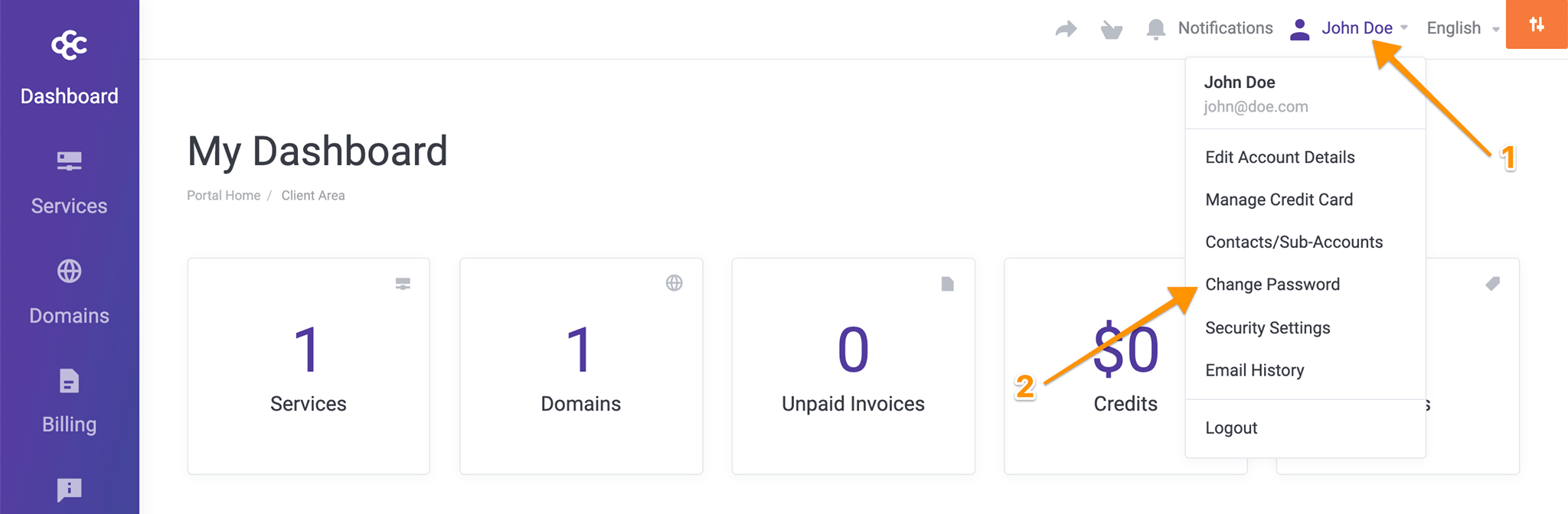Click the orange settings sliders button
The image size is (1568, 514).
tap(1536, 24)
